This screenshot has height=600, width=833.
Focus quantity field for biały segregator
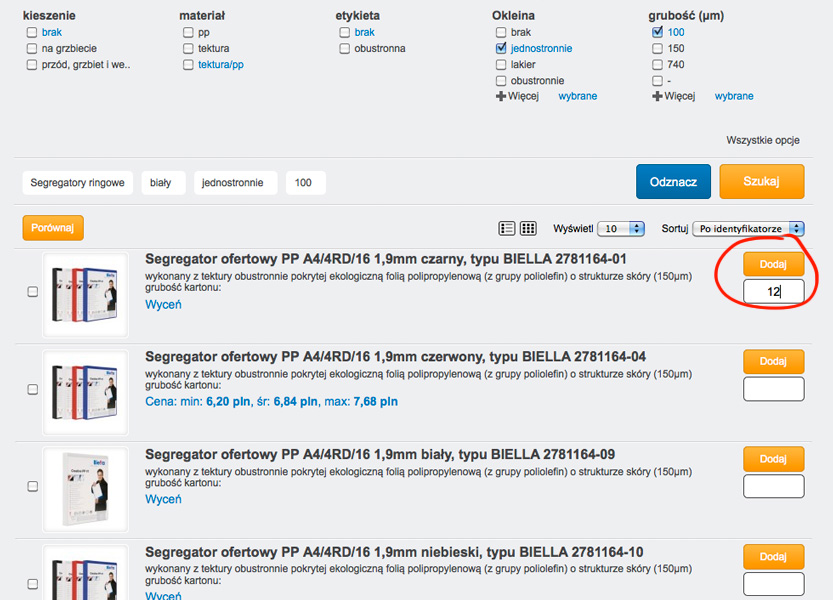click(774, 486)
